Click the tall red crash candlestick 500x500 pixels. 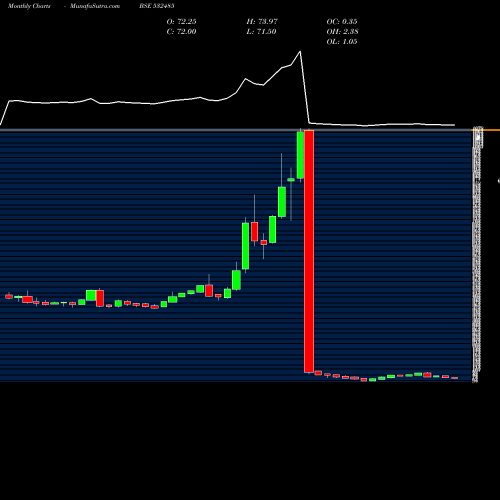click(x=309, y=251)
